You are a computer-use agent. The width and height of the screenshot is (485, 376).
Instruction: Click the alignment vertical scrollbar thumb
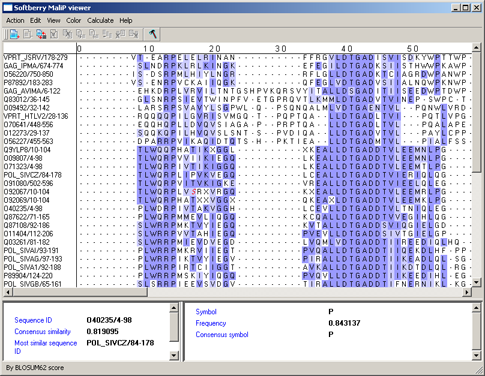pos(476,112)
